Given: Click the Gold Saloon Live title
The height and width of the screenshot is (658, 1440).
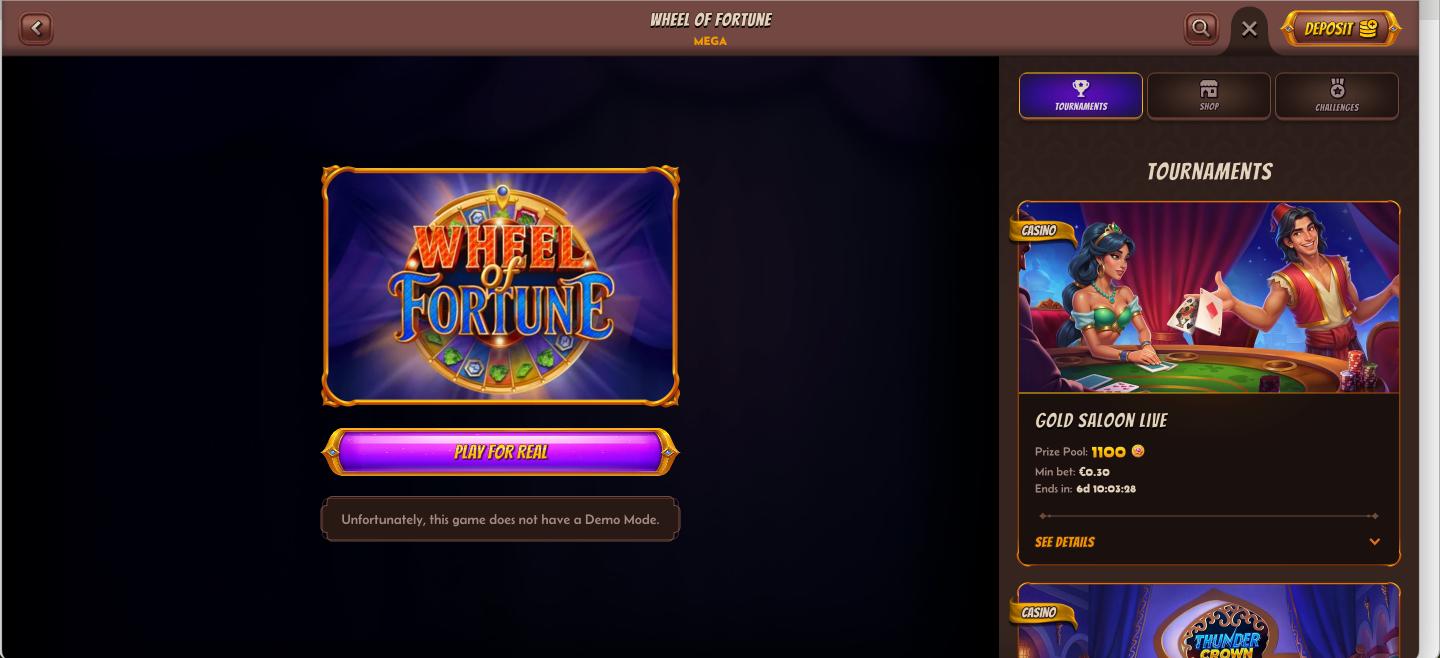Looking at the screenshot, I should pyautogui.click(x=1101, y=421).
